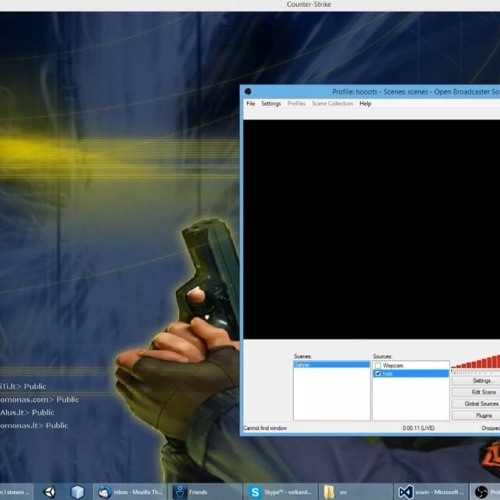The height and width of the screenshot is (500, 500).
Task: Click the omonas.lt> Public server entry
Action: click(34, 426)
